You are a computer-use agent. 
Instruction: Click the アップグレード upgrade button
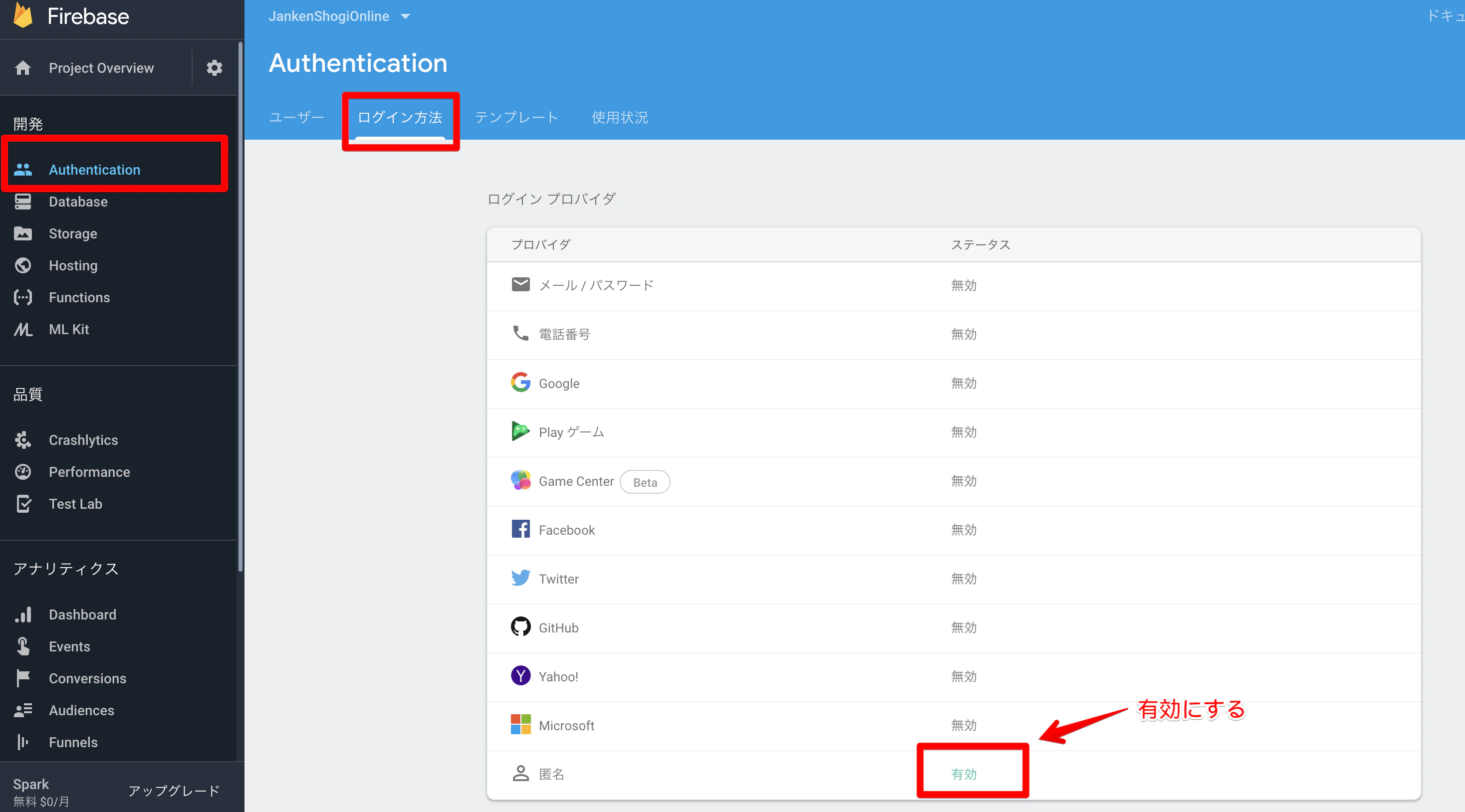click(x=174, y=791)
